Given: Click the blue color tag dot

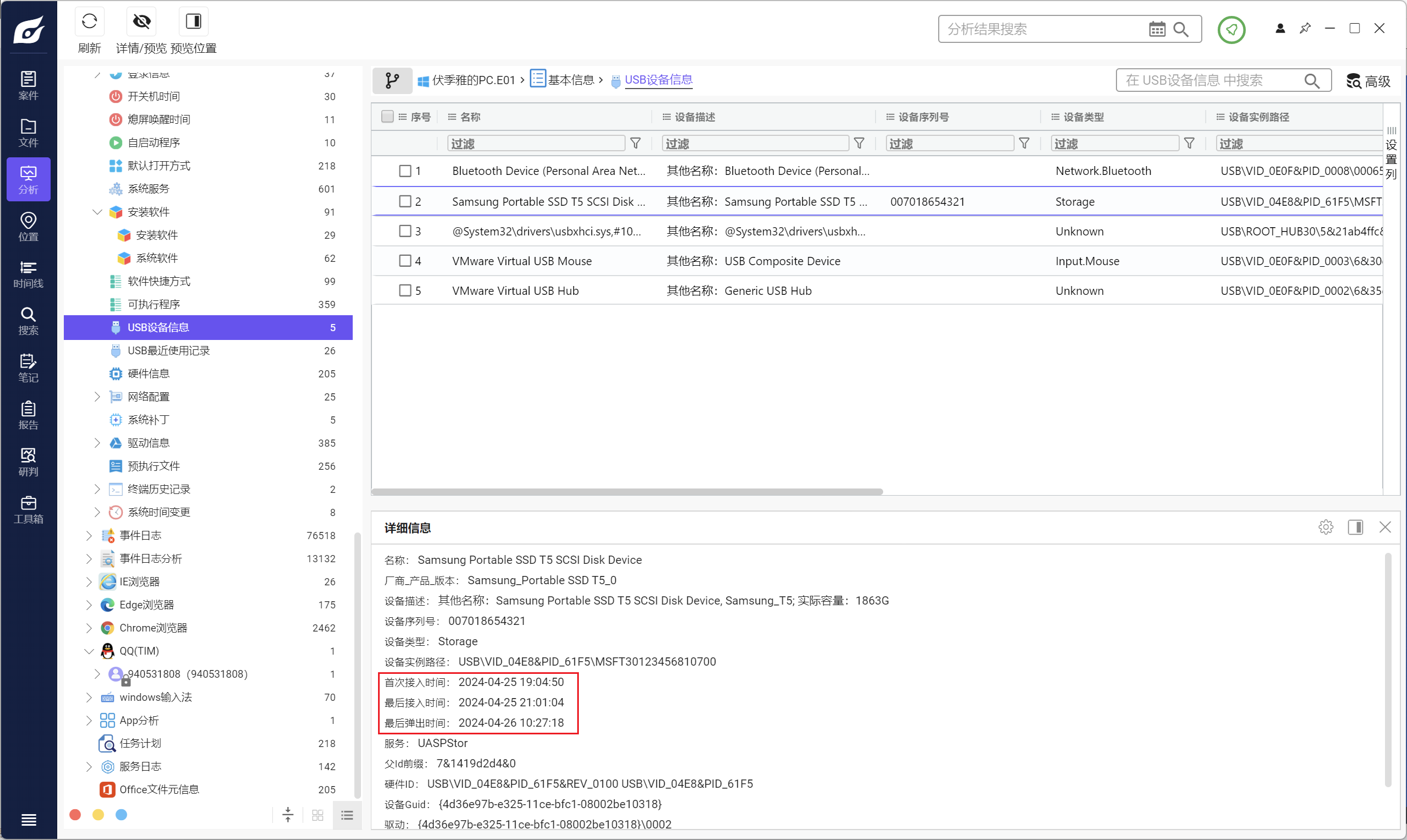Looking at the screenshot, I should pos(121,815).
